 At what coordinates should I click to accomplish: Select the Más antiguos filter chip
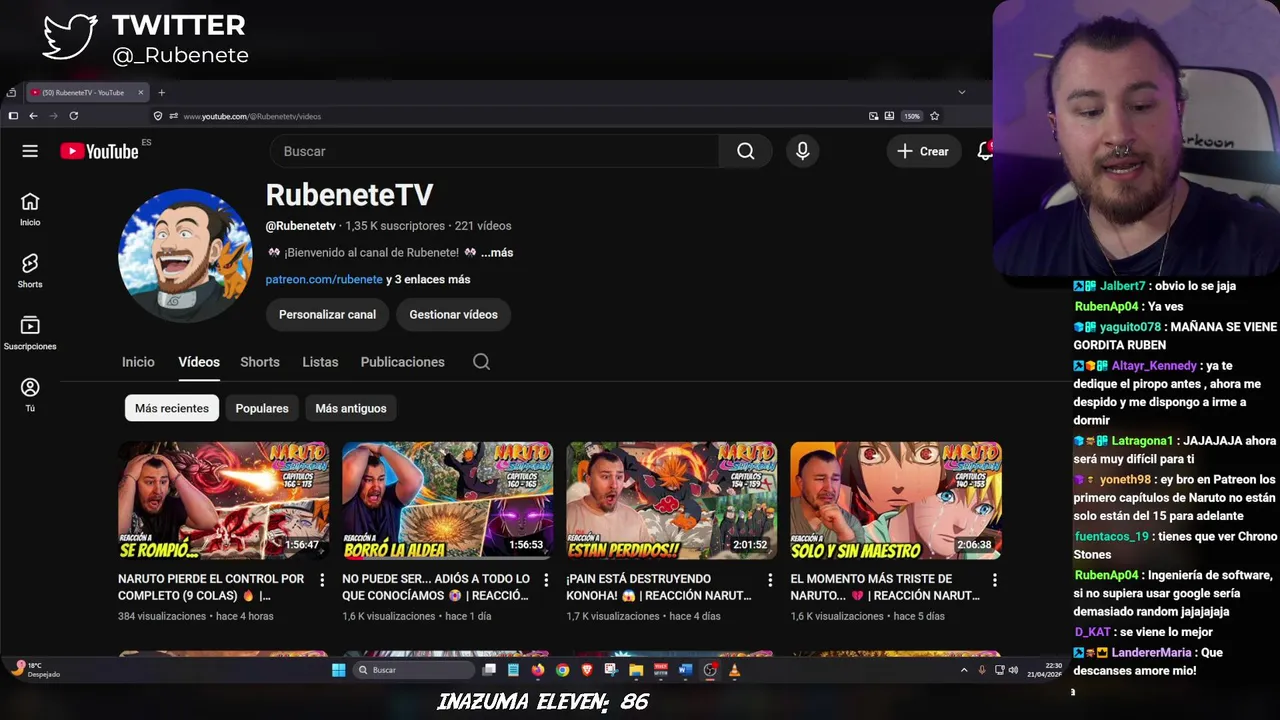(x=351, y=408)
